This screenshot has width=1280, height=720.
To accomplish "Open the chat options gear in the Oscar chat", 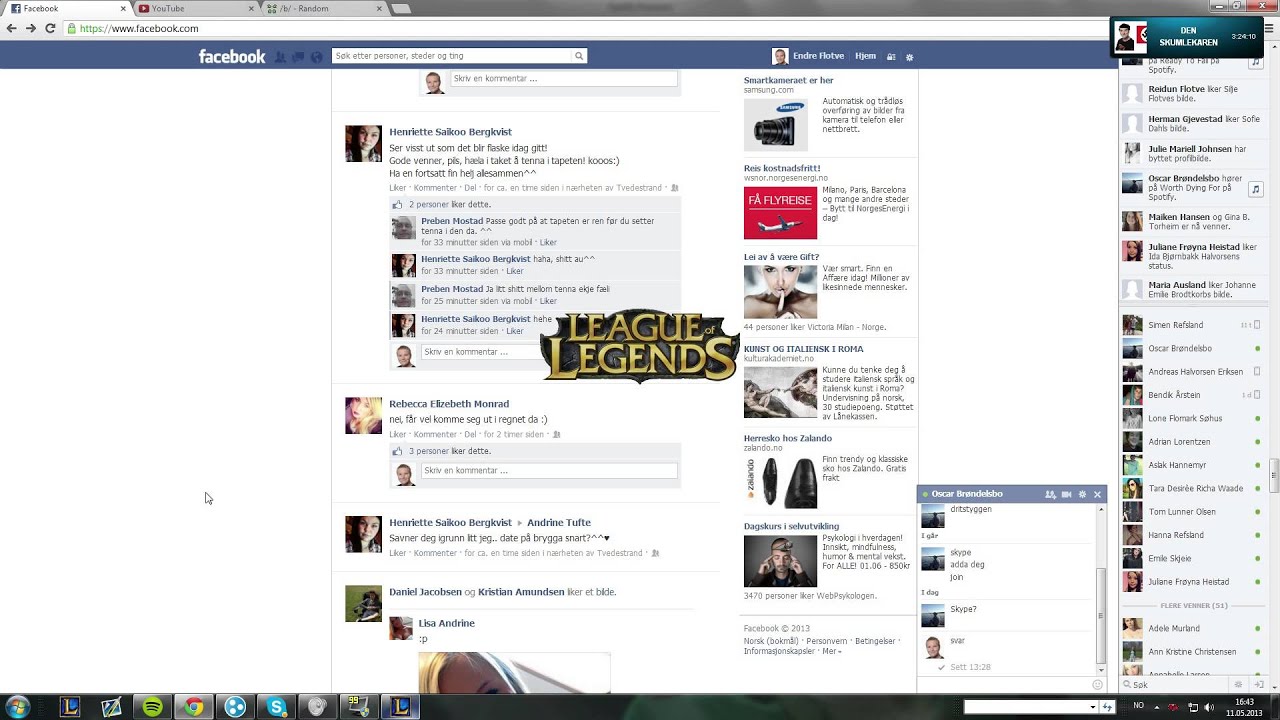I will tap(1082, 494).
